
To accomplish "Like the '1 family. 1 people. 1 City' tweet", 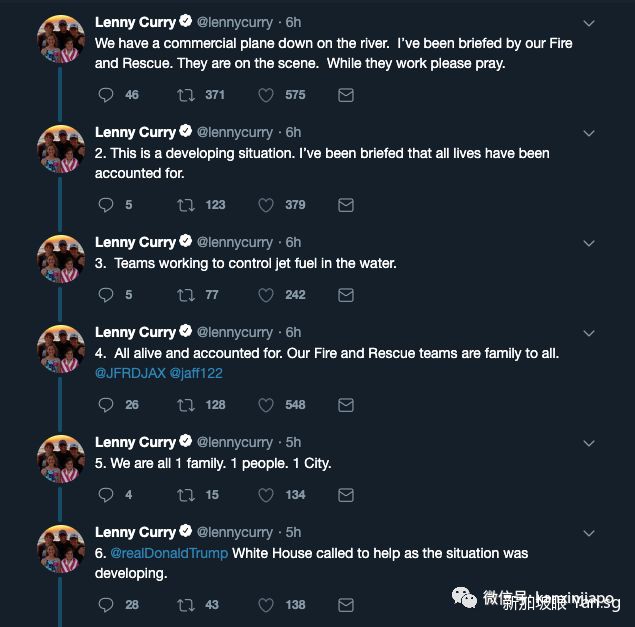I will pyautogui.click(x=266, y=495).
